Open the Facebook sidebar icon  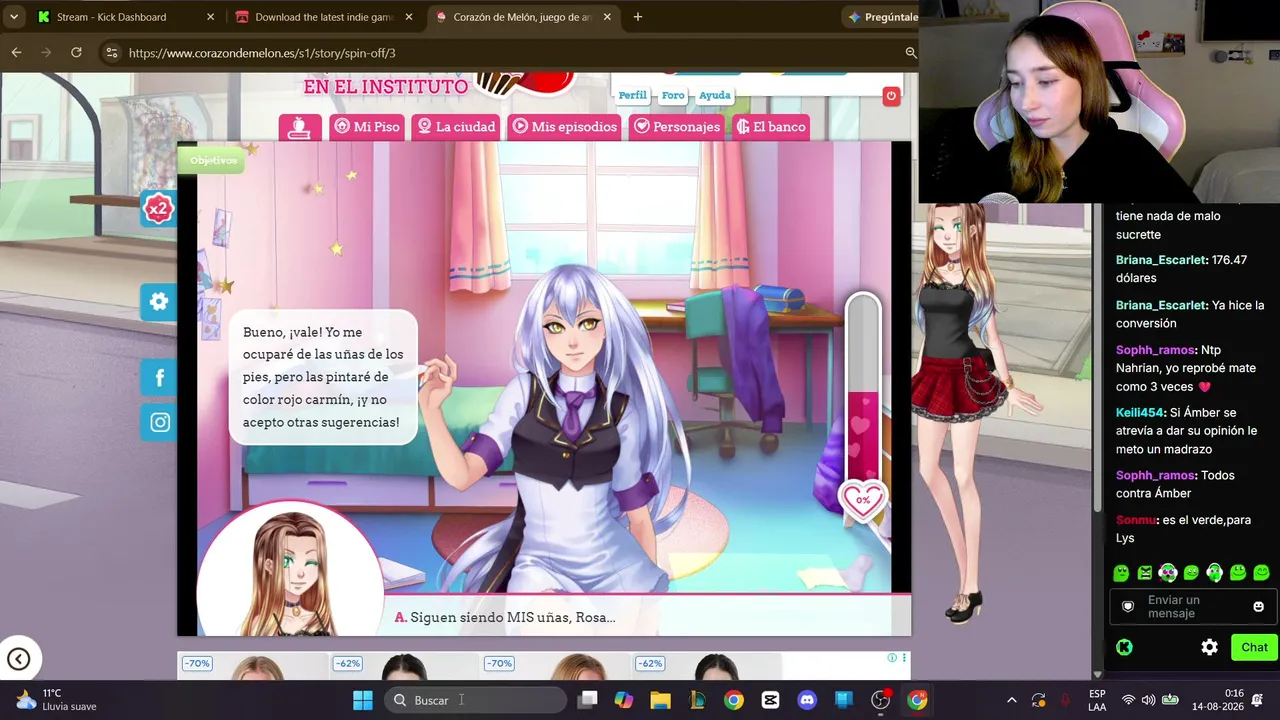coord(159,377)
